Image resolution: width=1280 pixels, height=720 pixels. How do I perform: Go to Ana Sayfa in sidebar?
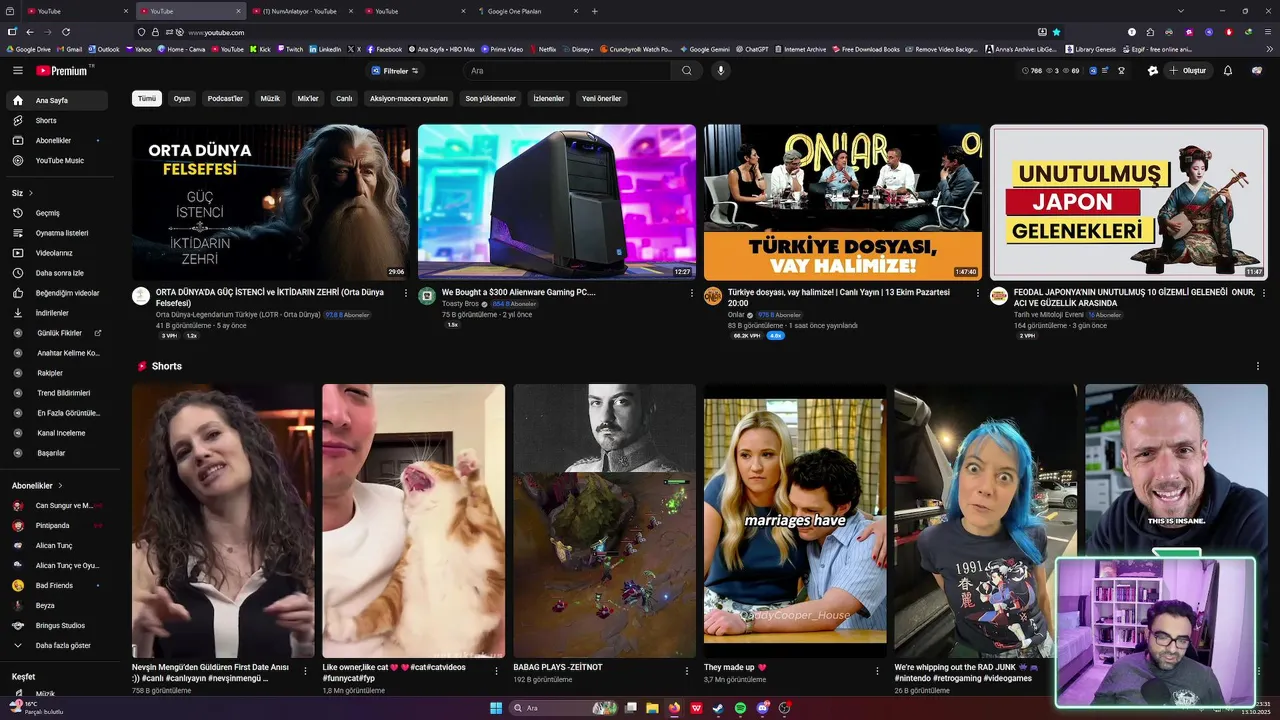pos(57,101)
